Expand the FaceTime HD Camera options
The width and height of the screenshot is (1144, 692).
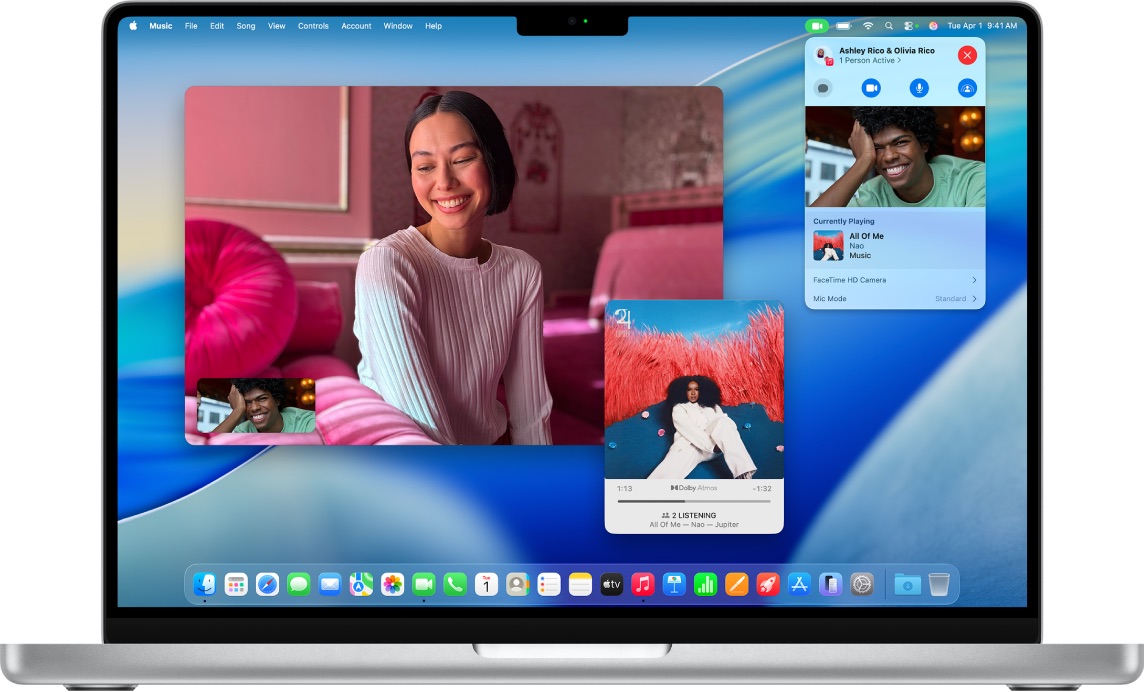(x=894, y=280)
